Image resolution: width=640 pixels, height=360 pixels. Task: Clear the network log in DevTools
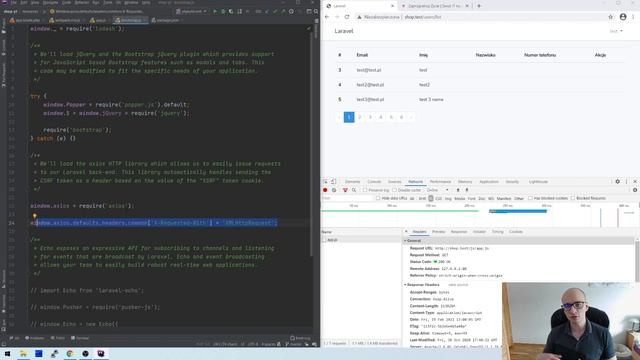click(334, 190)
